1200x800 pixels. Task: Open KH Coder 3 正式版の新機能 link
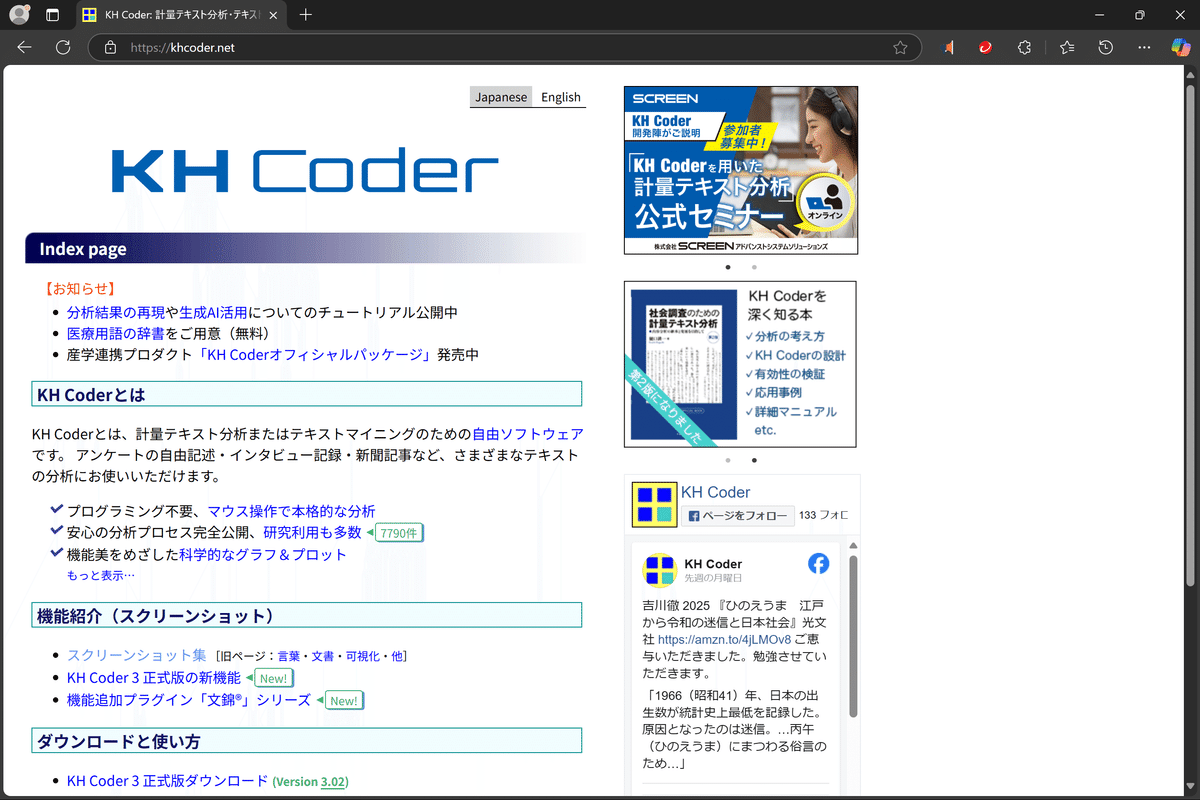pyautogui.click(x=154, y=677)
